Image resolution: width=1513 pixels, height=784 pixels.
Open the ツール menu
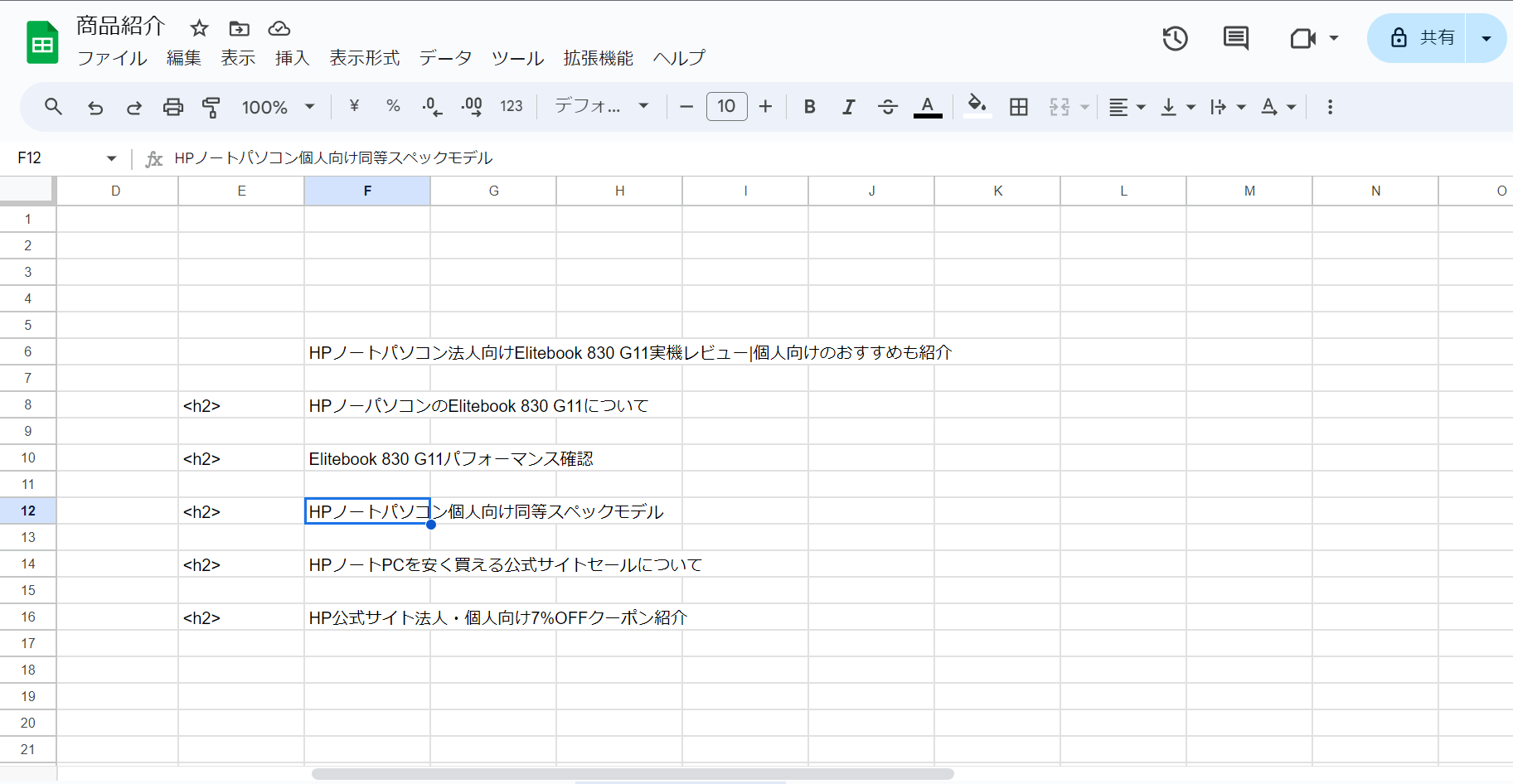click(x=518, y=58)
